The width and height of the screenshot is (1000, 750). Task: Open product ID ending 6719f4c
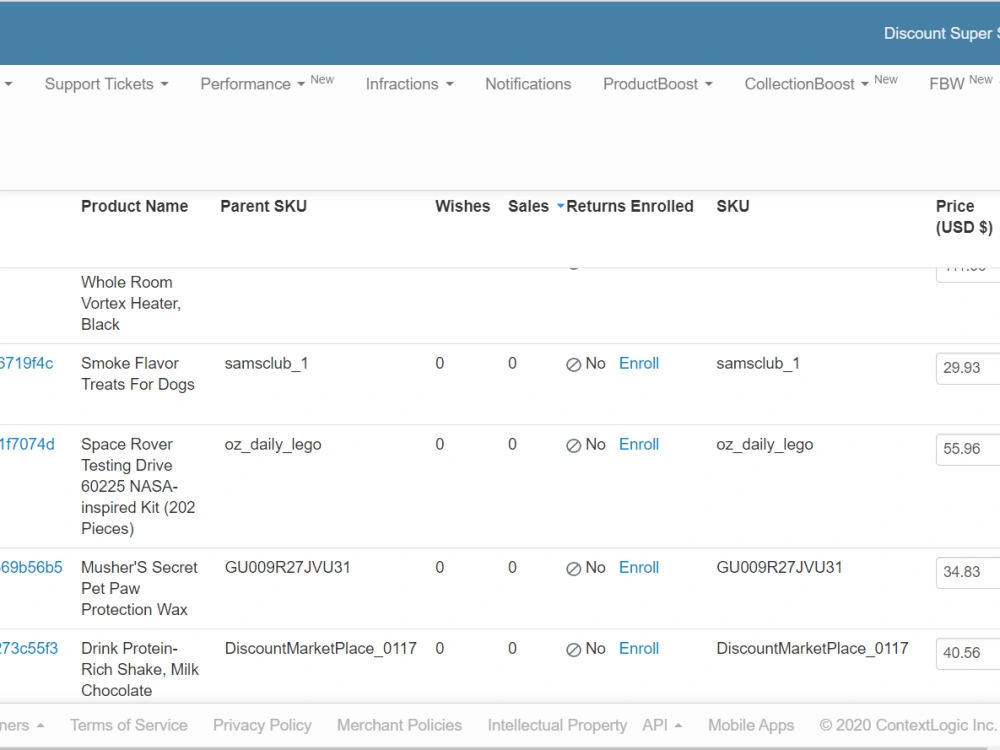[x=26, y=364]
